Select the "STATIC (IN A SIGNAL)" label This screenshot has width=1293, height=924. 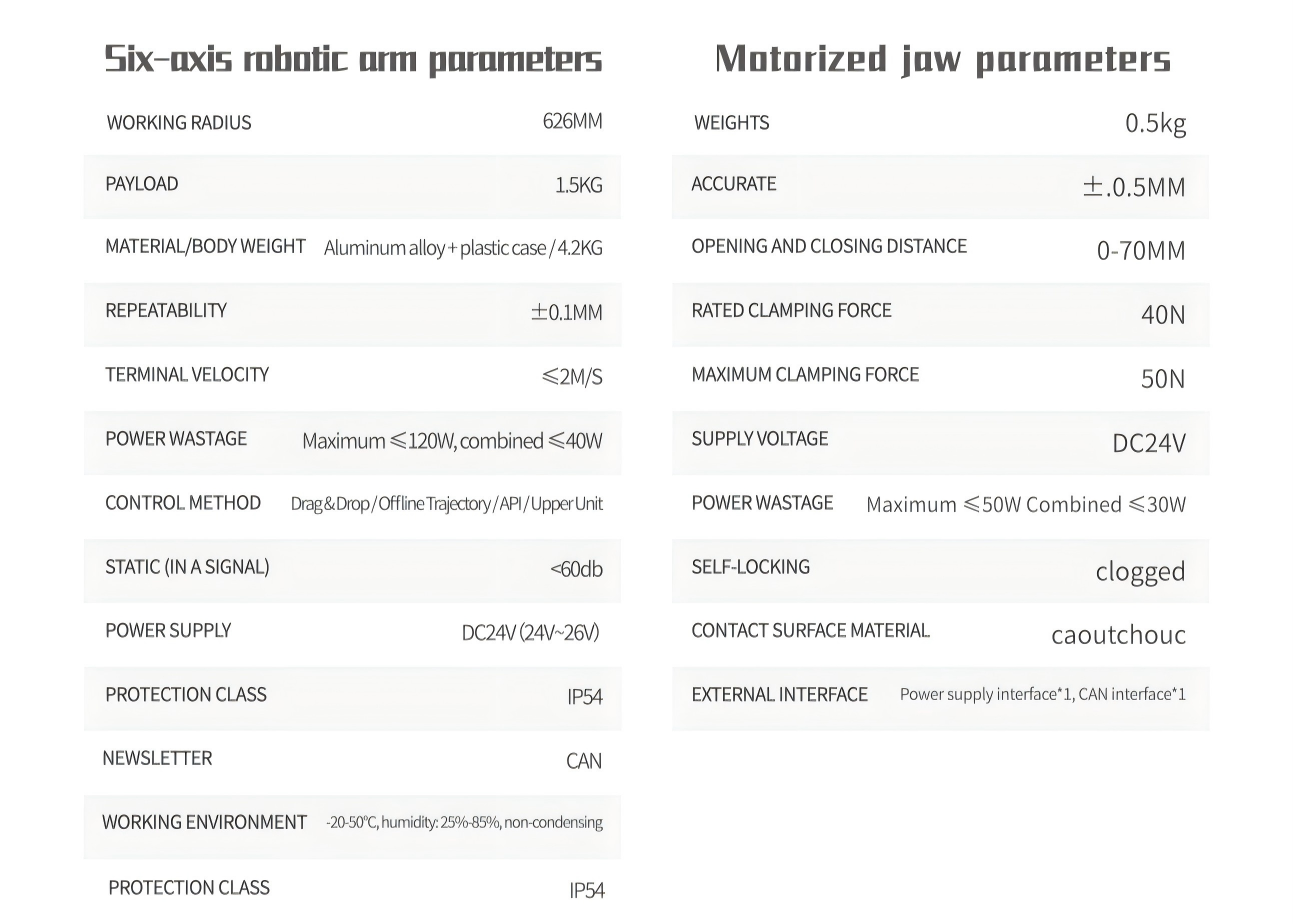[187, 567]
